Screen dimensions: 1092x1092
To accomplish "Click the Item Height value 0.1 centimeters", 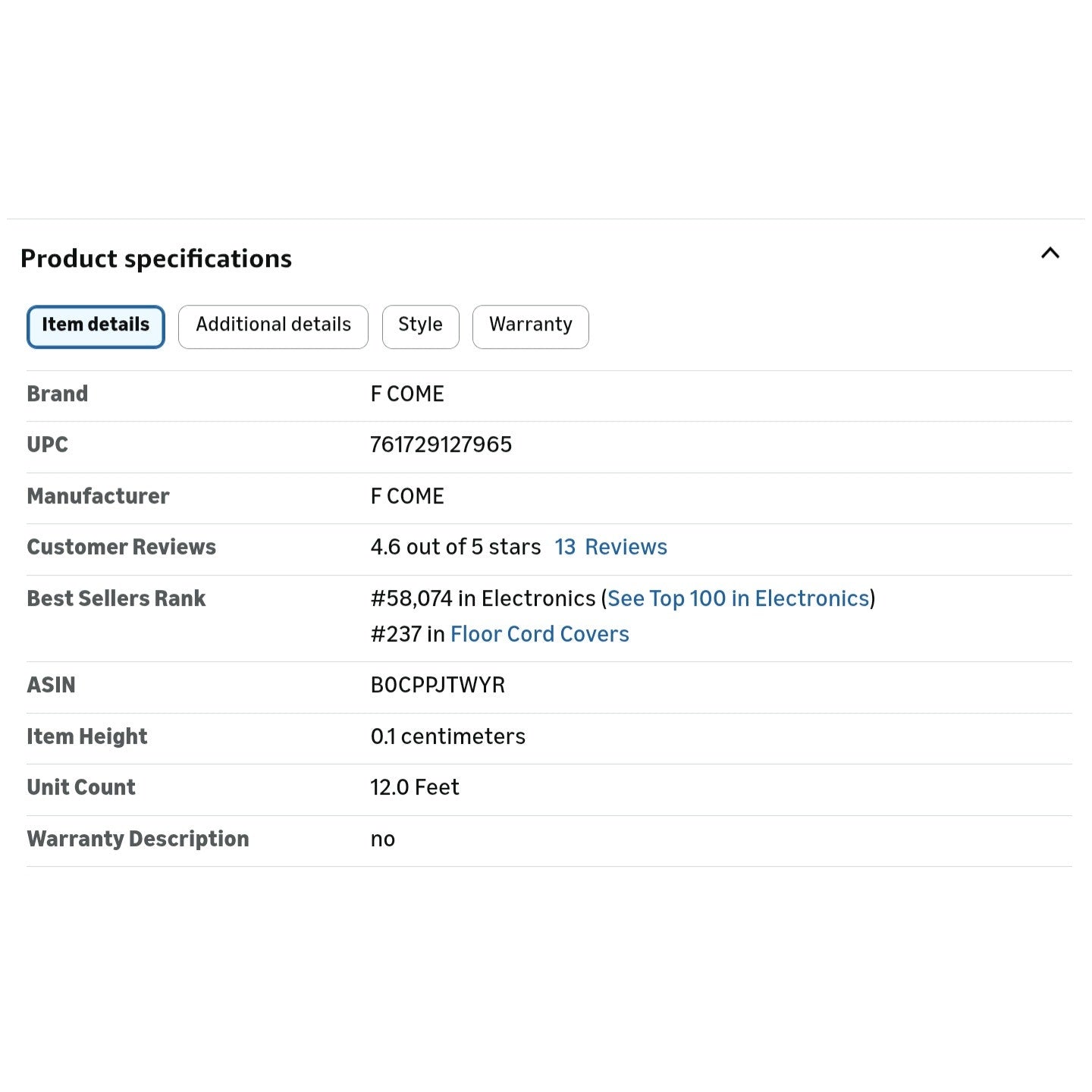I will [447, 736].
